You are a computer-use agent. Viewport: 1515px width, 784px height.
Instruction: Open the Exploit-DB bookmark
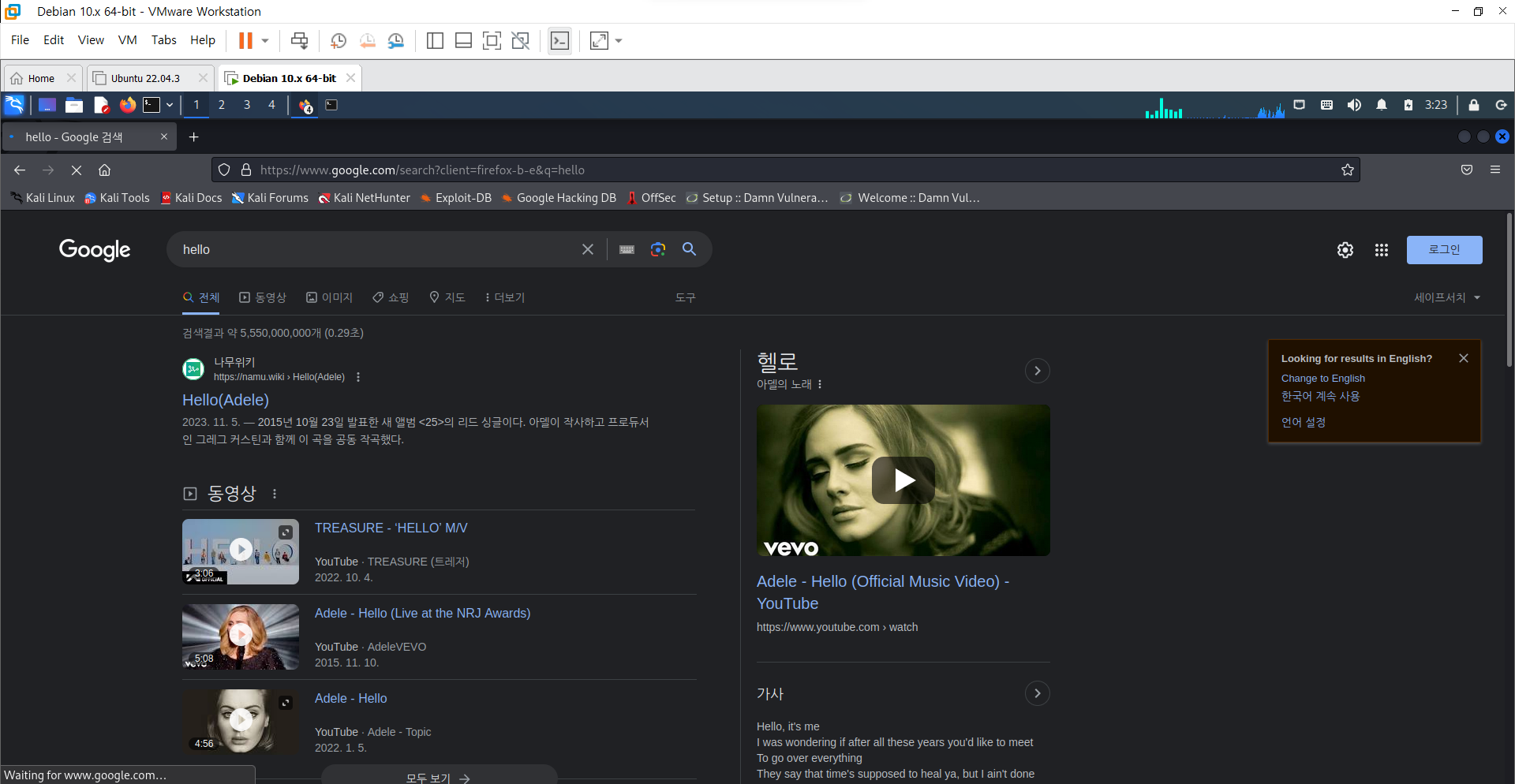[456, 198]
